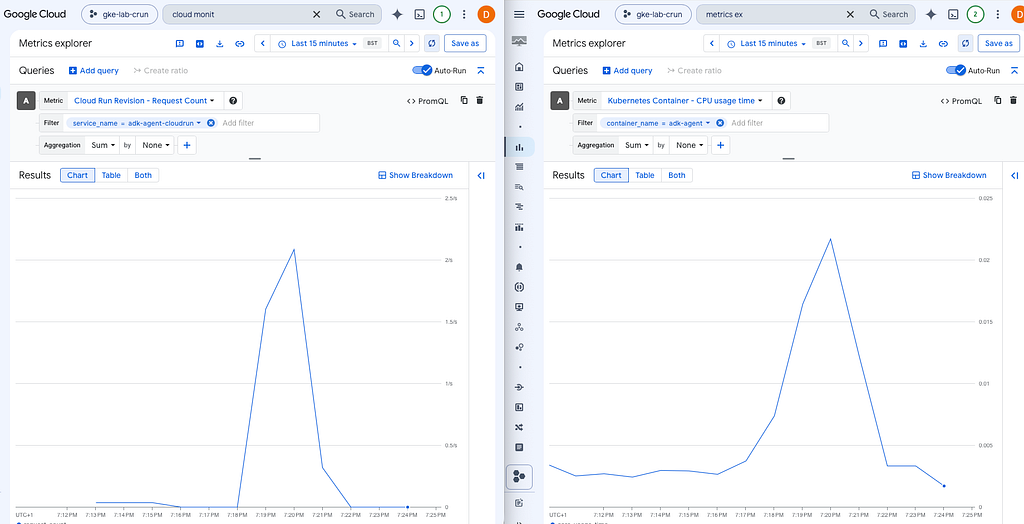The width and height of the screenshot is (1024, 524).
Task: Open hamburger navigation menu in right window
Action: [x=519, y=14]
